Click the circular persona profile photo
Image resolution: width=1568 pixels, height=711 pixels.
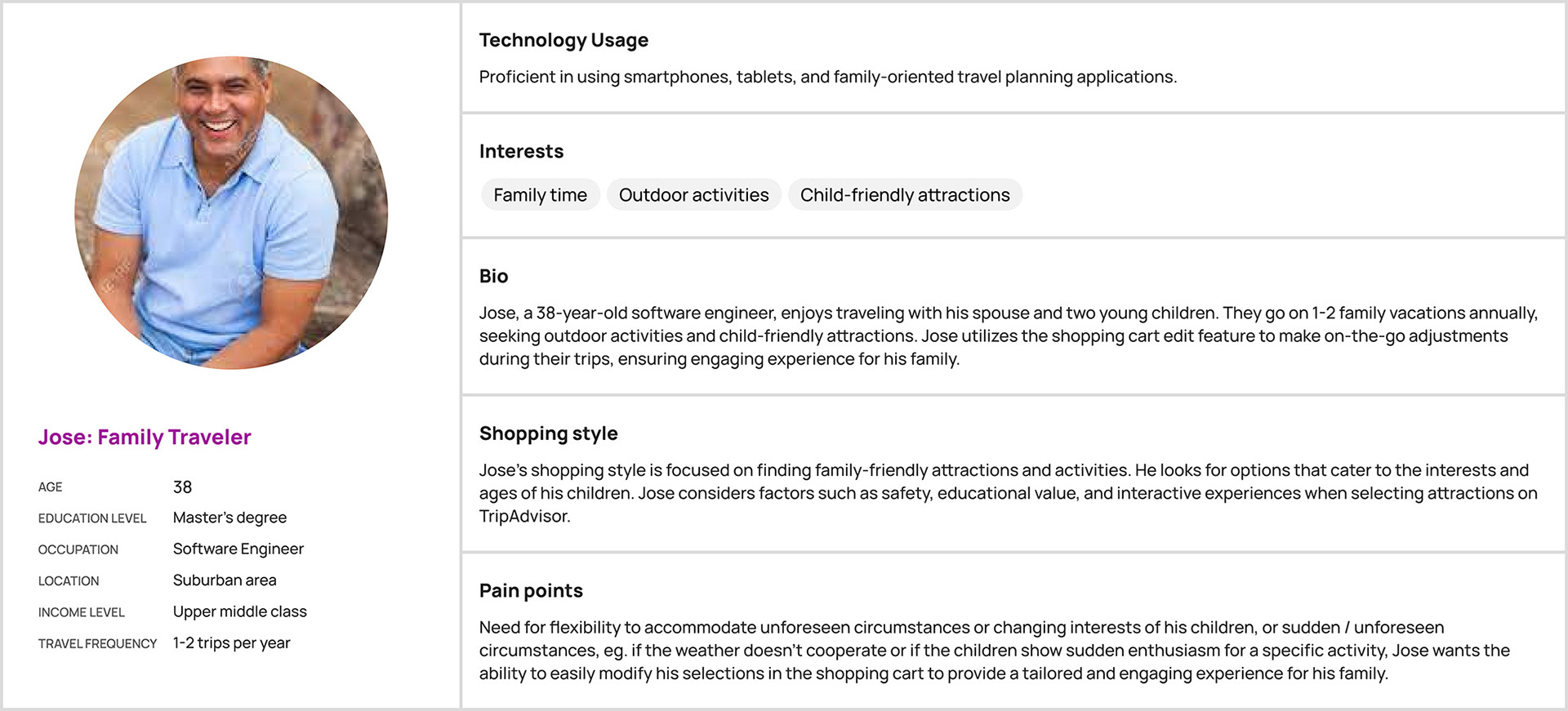coord(231,212)
